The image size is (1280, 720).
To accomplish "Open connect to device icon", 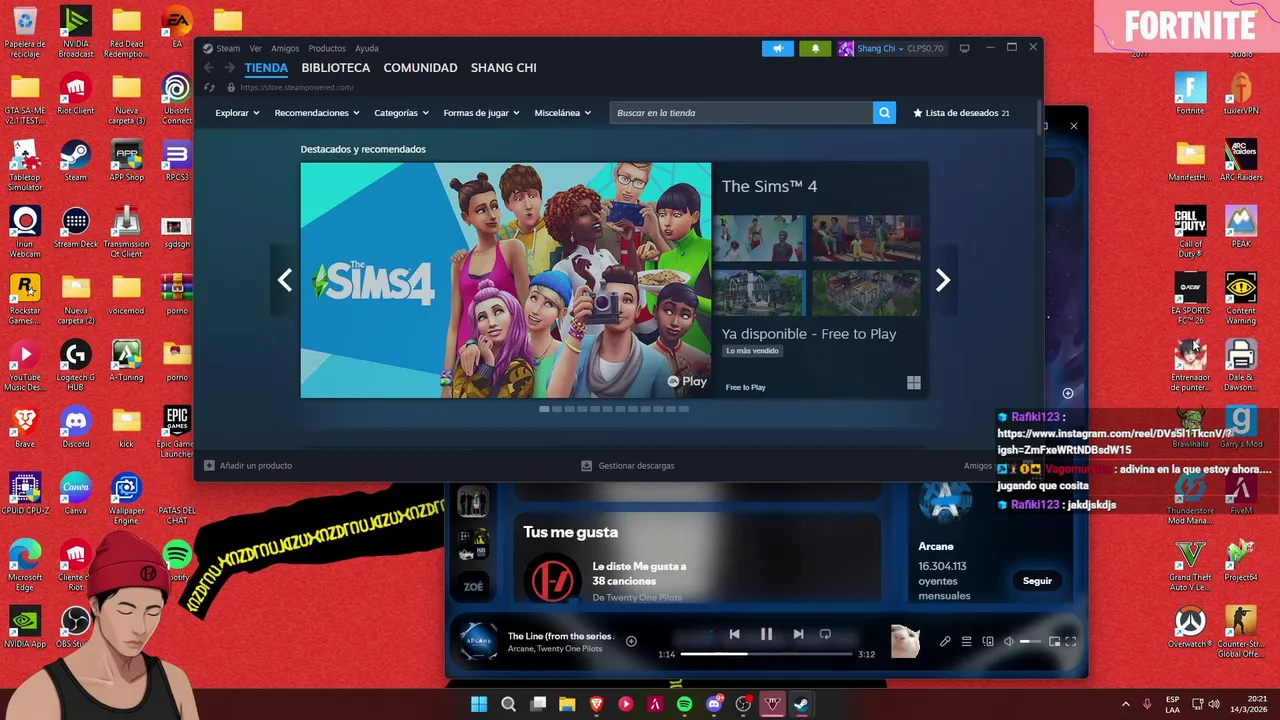I will (x=988, y=641).
